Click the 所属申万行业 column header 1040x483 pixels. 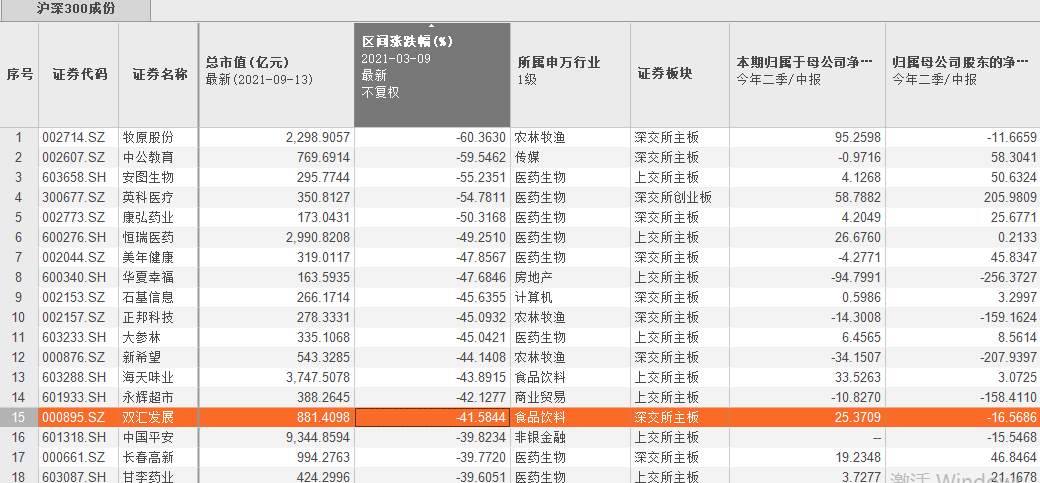[x=570, y=75]
